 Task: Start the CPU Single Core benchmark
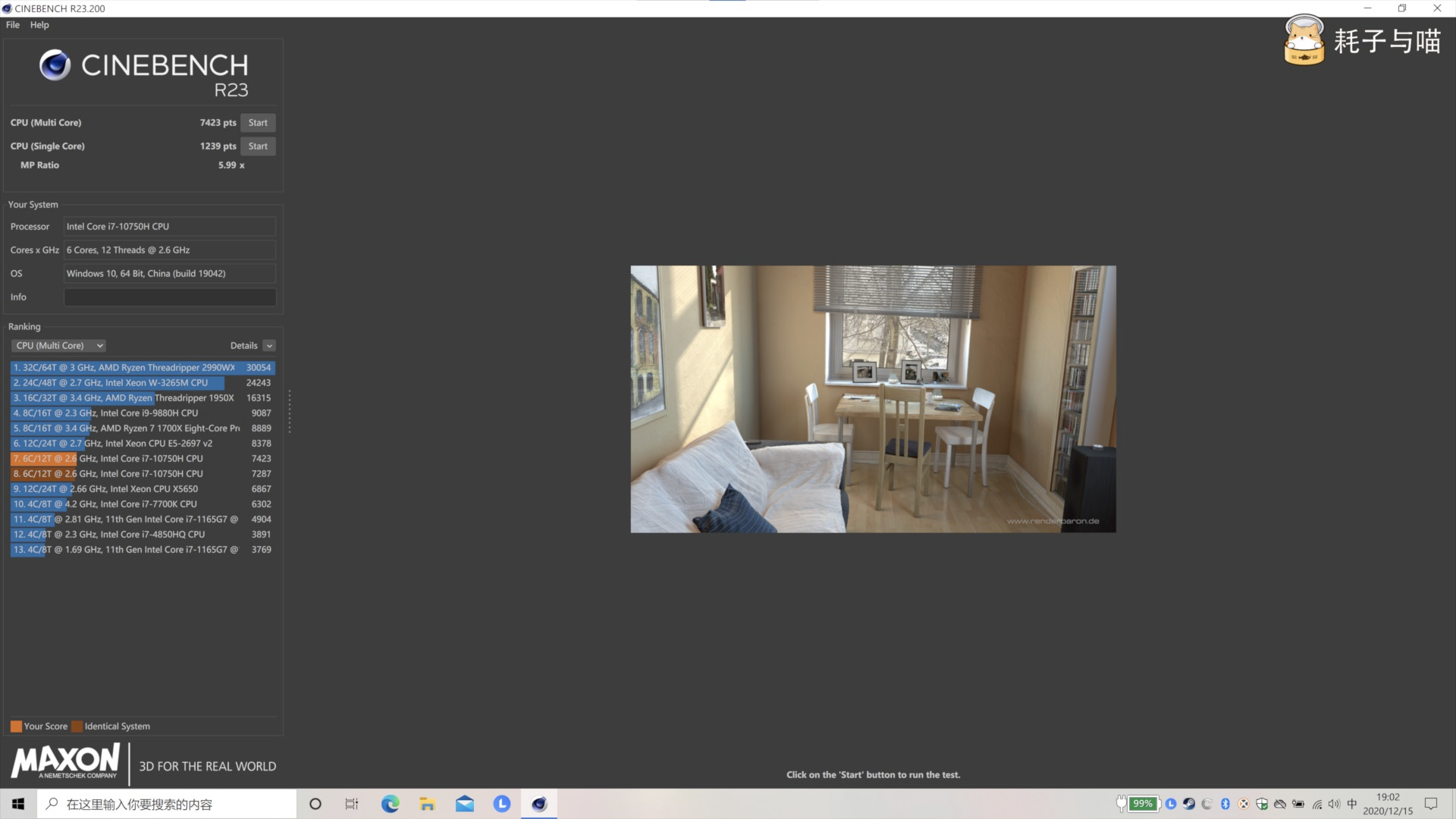tap(258, 146)
